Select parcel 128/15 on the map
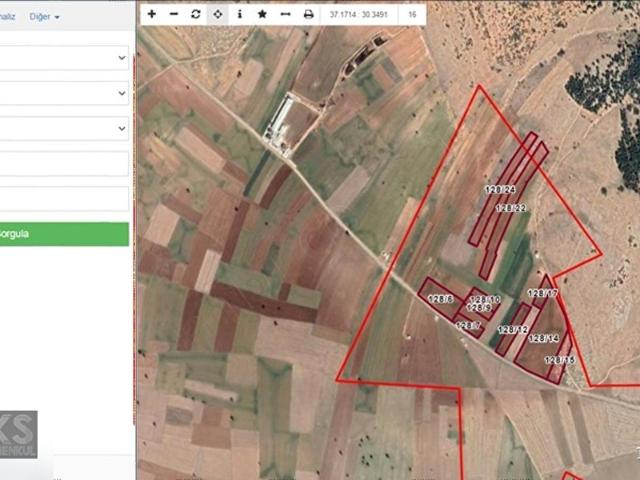Image resolution: width=640 pixels, height=480 pixels. click(560, 360)
